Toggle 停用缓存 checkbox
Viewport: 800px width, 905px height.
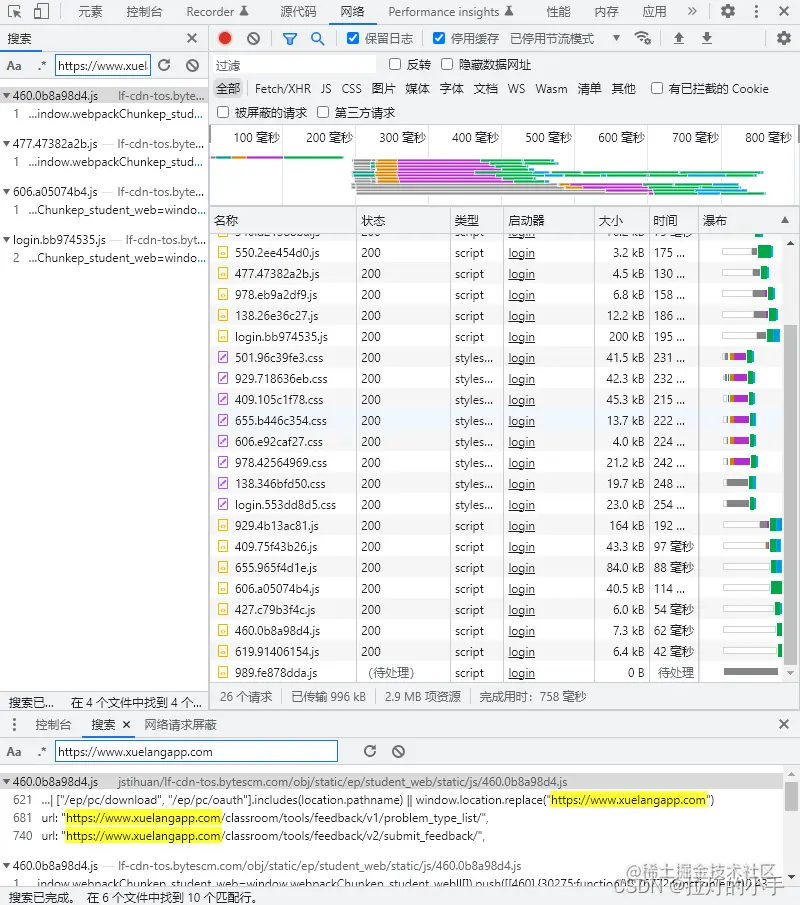[x=439, y=38]
